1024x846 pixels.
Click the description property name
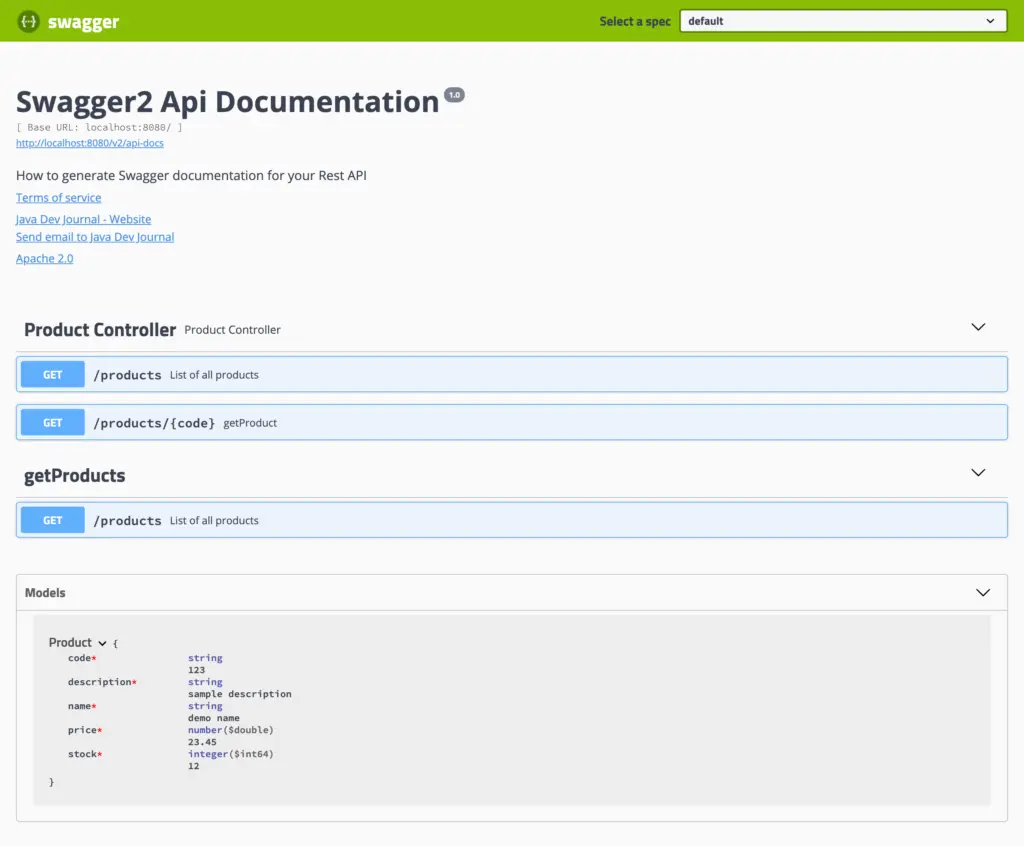99,681
